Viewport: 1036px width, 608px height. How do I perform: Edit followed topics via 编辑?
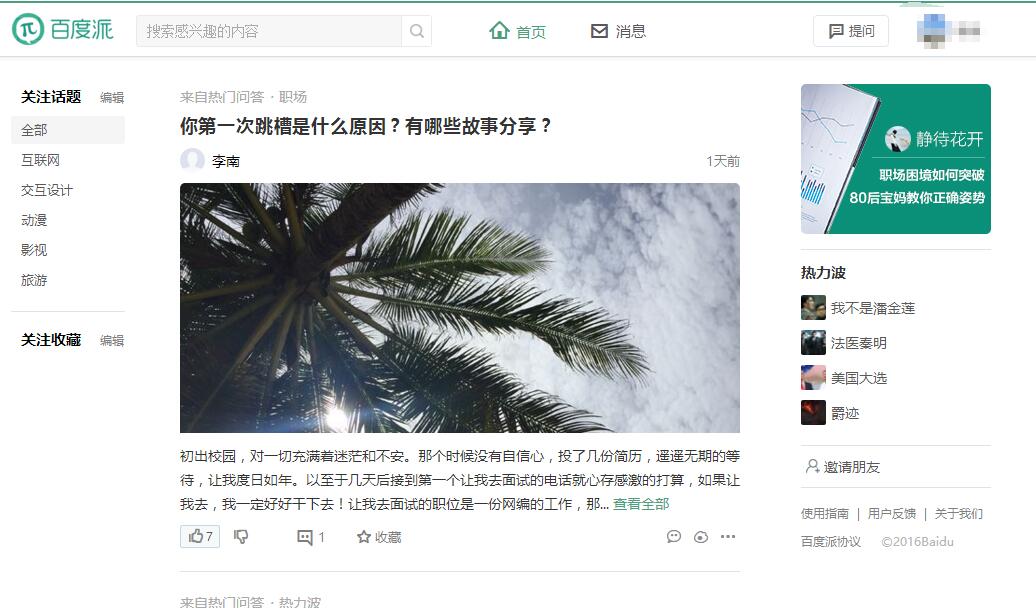tap(112, 98)
